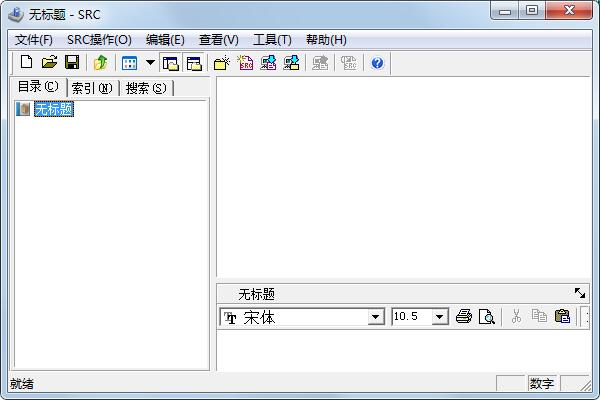Open the SRC操作(O) menu
The height and width of the screenshot is (400, 600).
click(x=99, y=40)
